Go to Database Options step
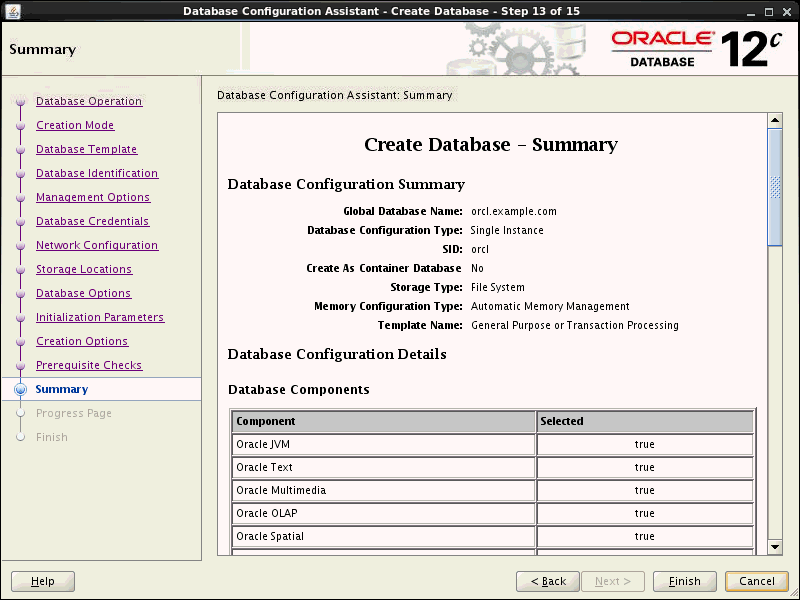Image resolution: width=800 pixels, height=600 pixels. 83,293
